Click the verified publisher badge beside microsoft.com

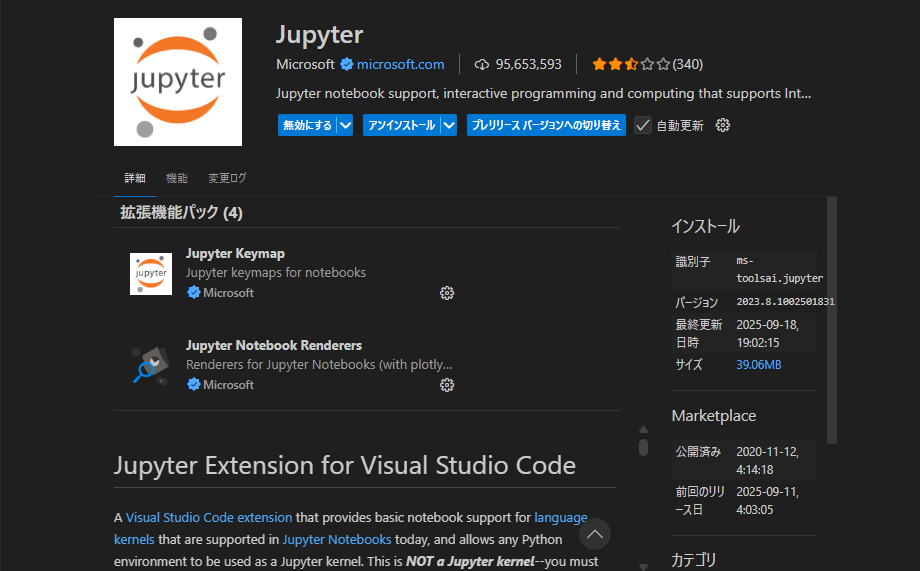(347, 64)
